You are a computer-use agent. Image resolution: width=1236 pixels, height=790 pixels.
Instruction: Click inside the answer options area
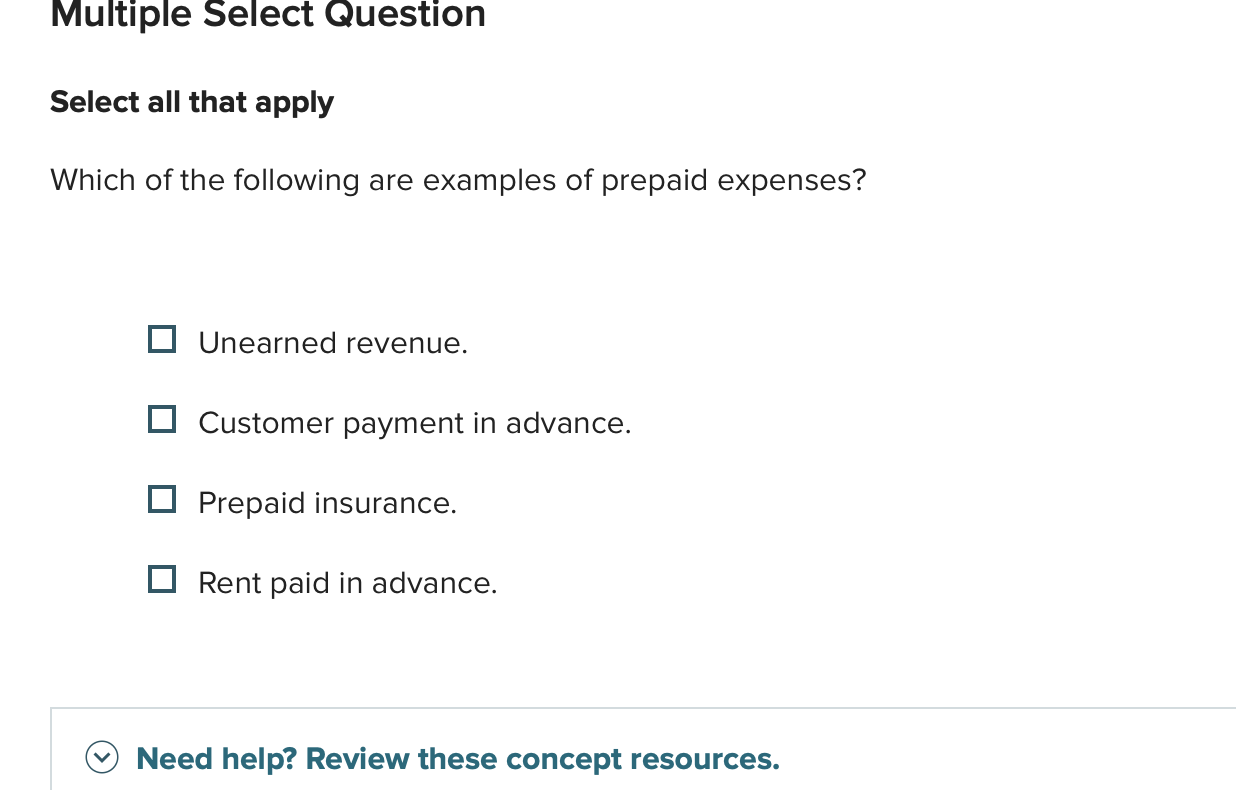point(400,460)
